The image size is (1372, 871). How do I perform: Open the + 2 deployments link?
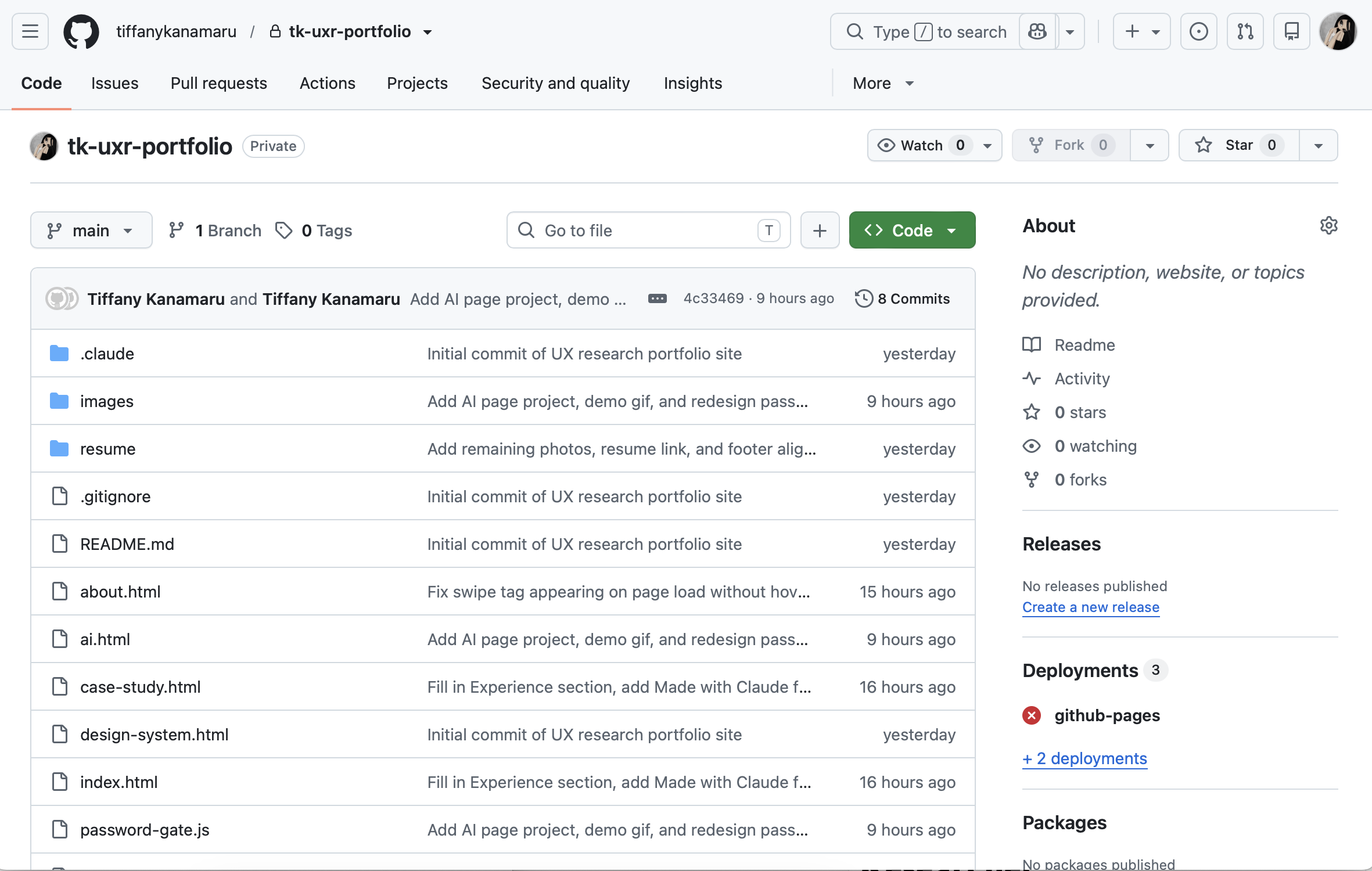point(1084,758)
